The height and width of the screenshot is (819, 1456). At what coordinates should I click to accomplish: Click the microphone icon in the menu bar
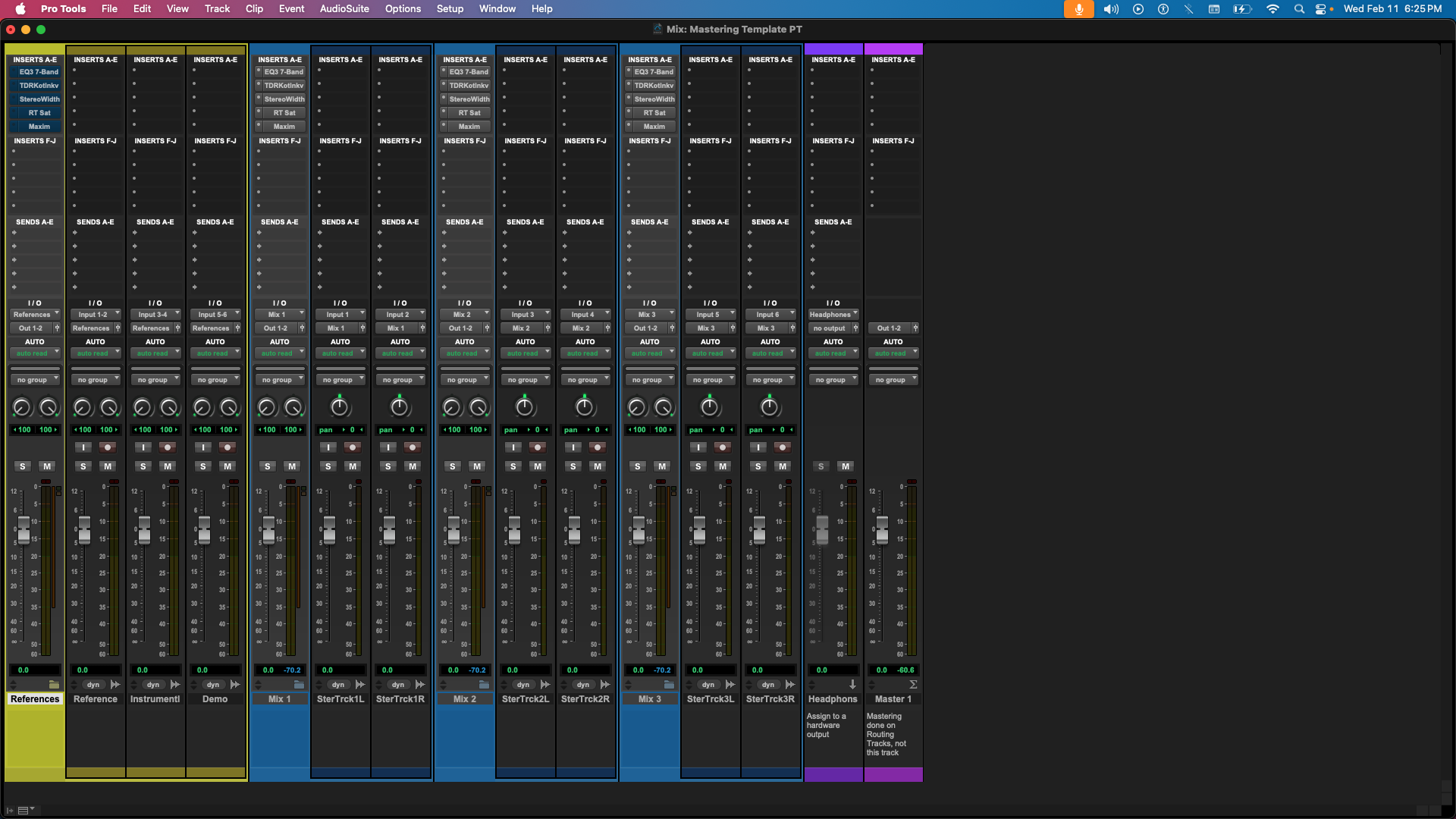coord(1078,9)
